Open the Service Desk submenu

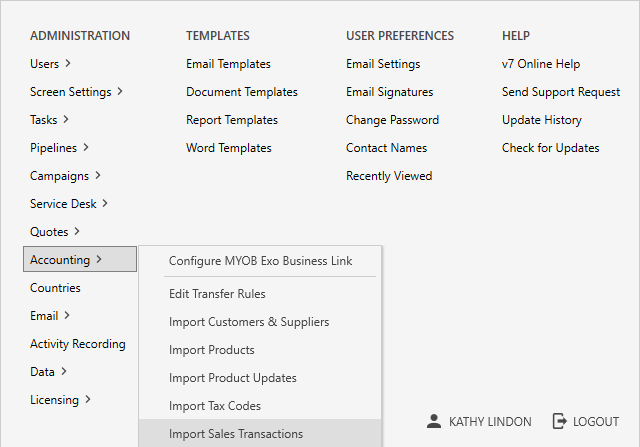(x=69, y=204)
